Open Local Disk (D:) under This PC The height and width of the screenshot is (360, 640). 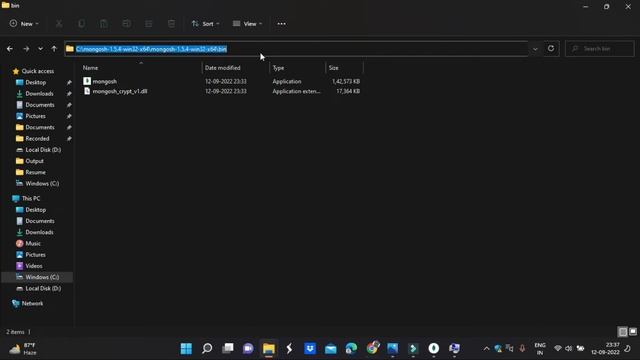(x=43, y=288)
